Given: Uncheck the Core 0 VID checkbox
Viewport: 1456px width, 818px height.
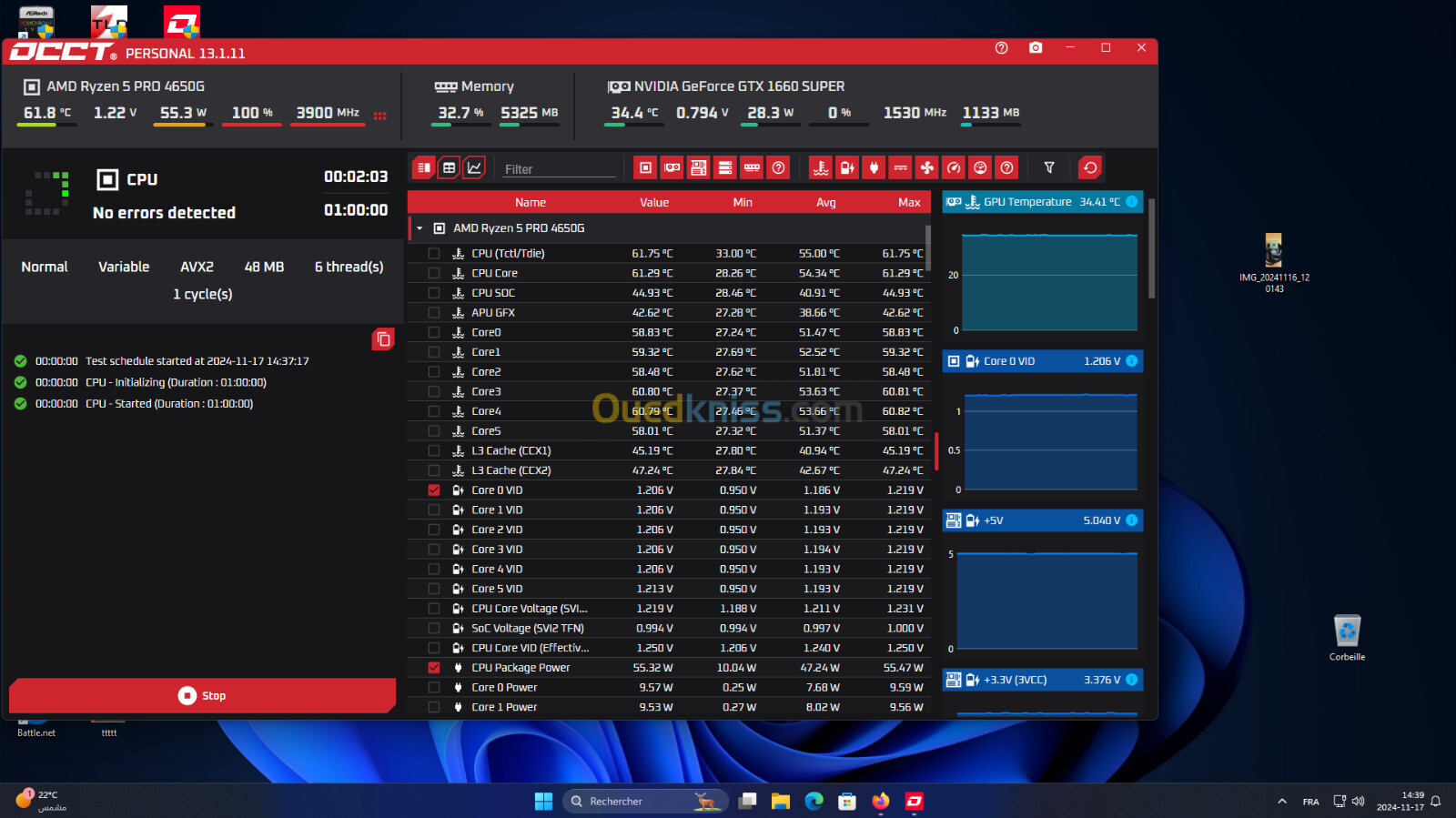Looking at the screenshot, I should point(434,490).
